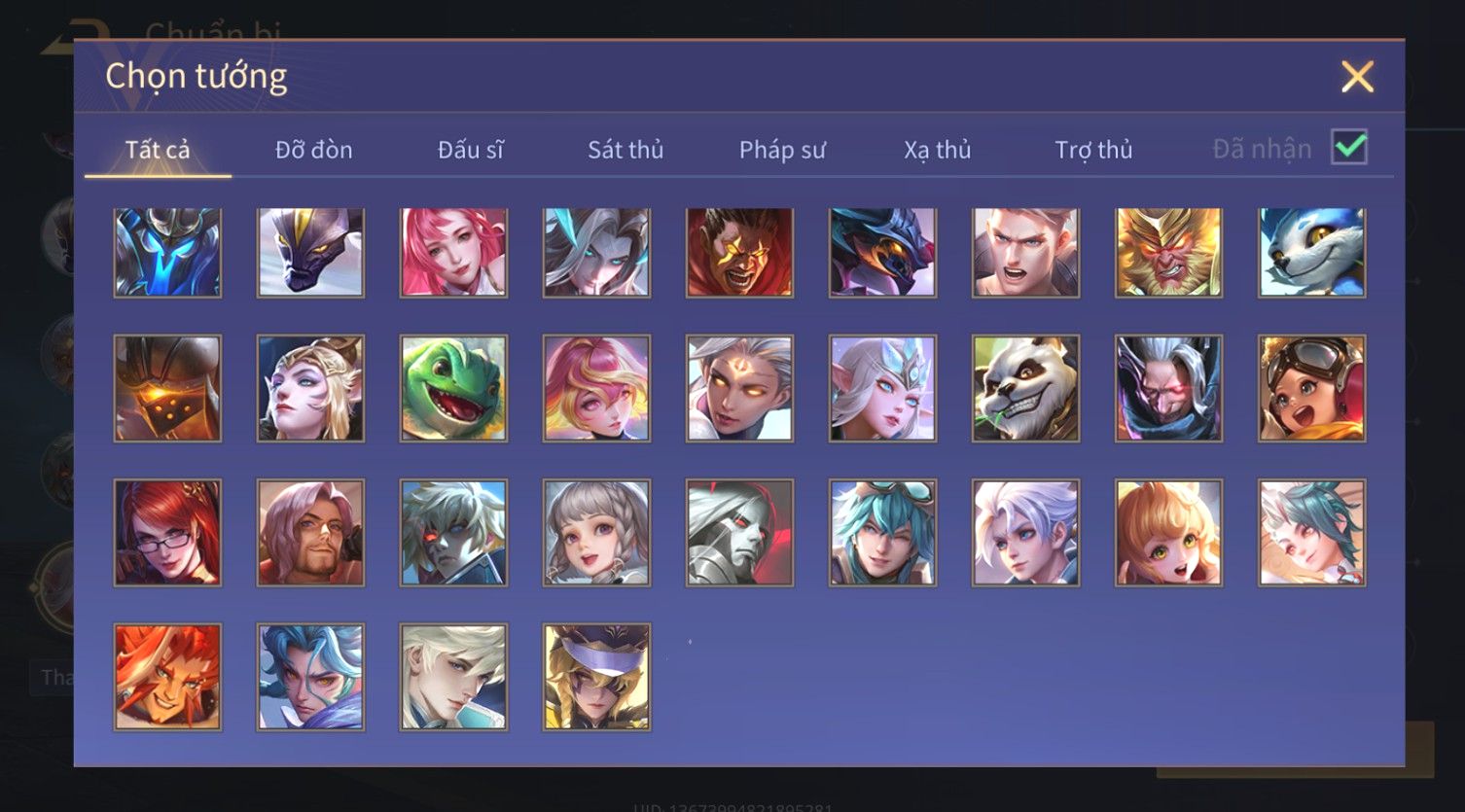Select the dark armored blue-glow hero

pyautogui.click(x=167, y=252)
